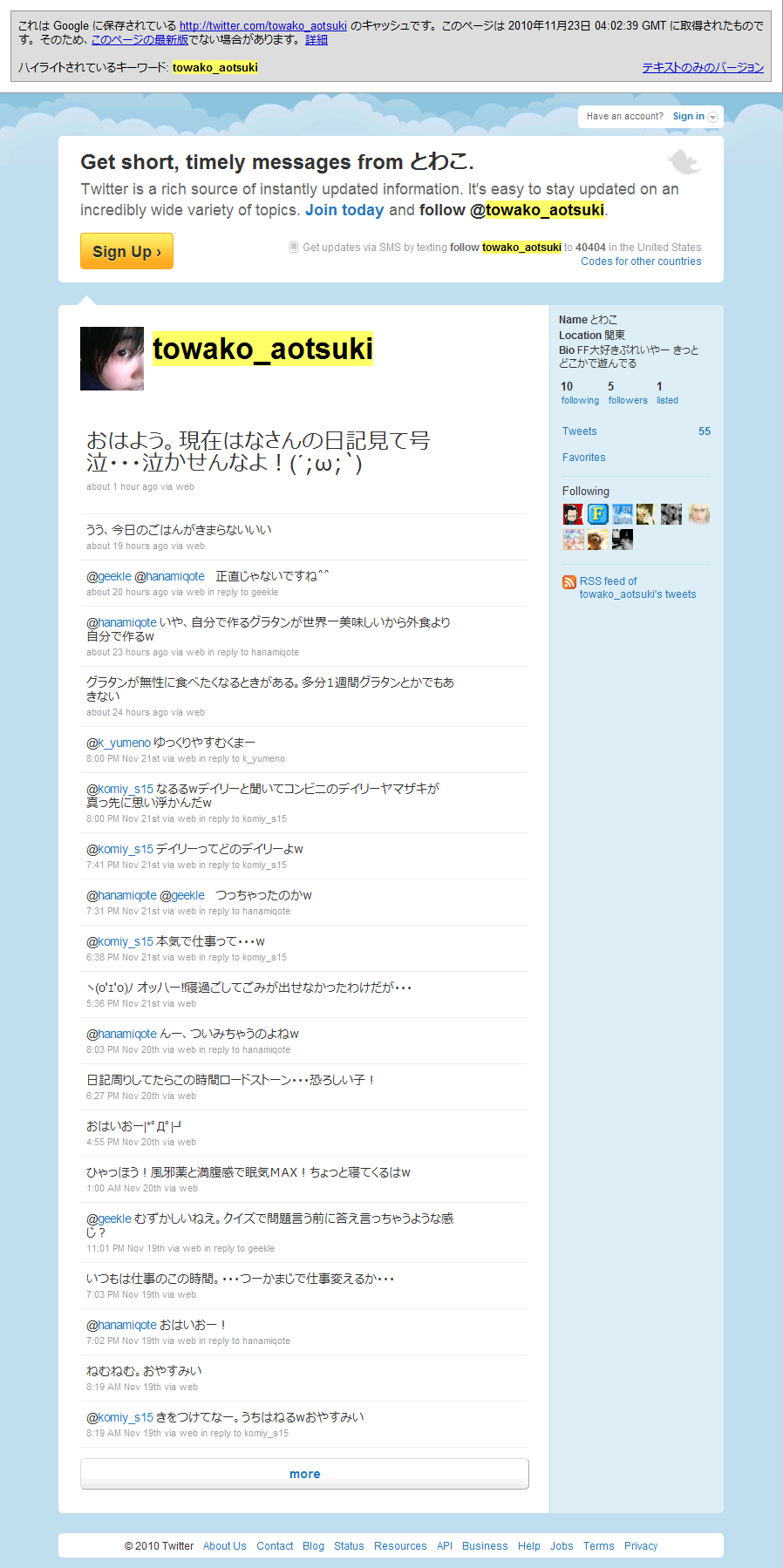Click the Sign in link
Viewport: 783px width, 1568px height.
(x=688, y=116)
